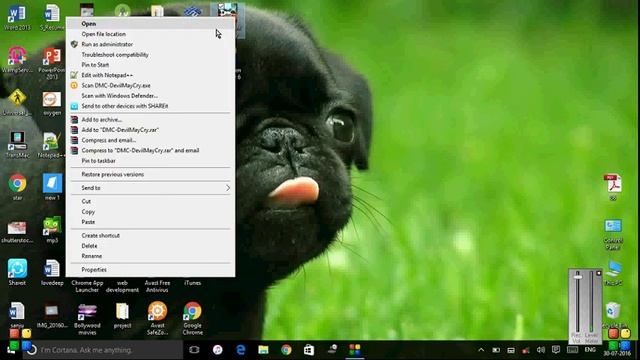Select Pin to taskbar

coord(150,161)
